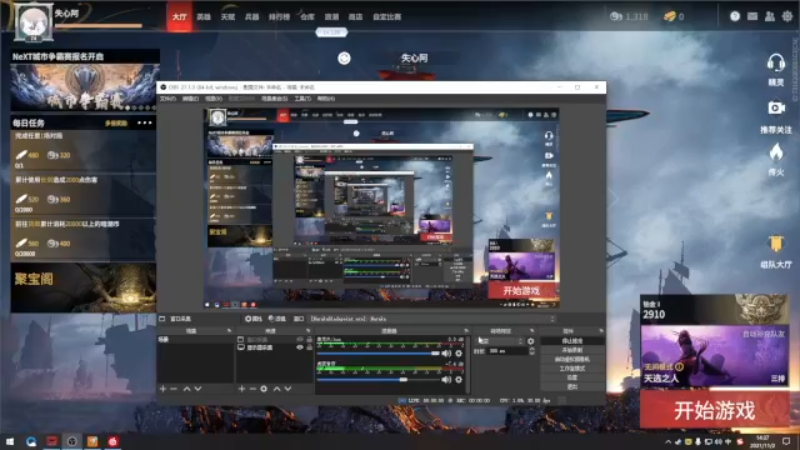Open OBS from the taskbar
The height and width of the screenshot is (450, 800).
pyautogui.click(x=72, y=441)
